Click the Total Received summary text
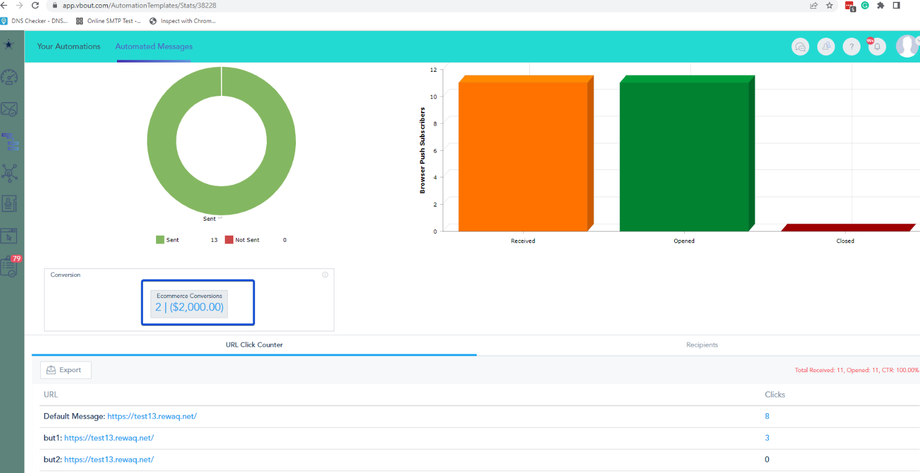This screenshot has width=920, height=473. click(857, 370)
